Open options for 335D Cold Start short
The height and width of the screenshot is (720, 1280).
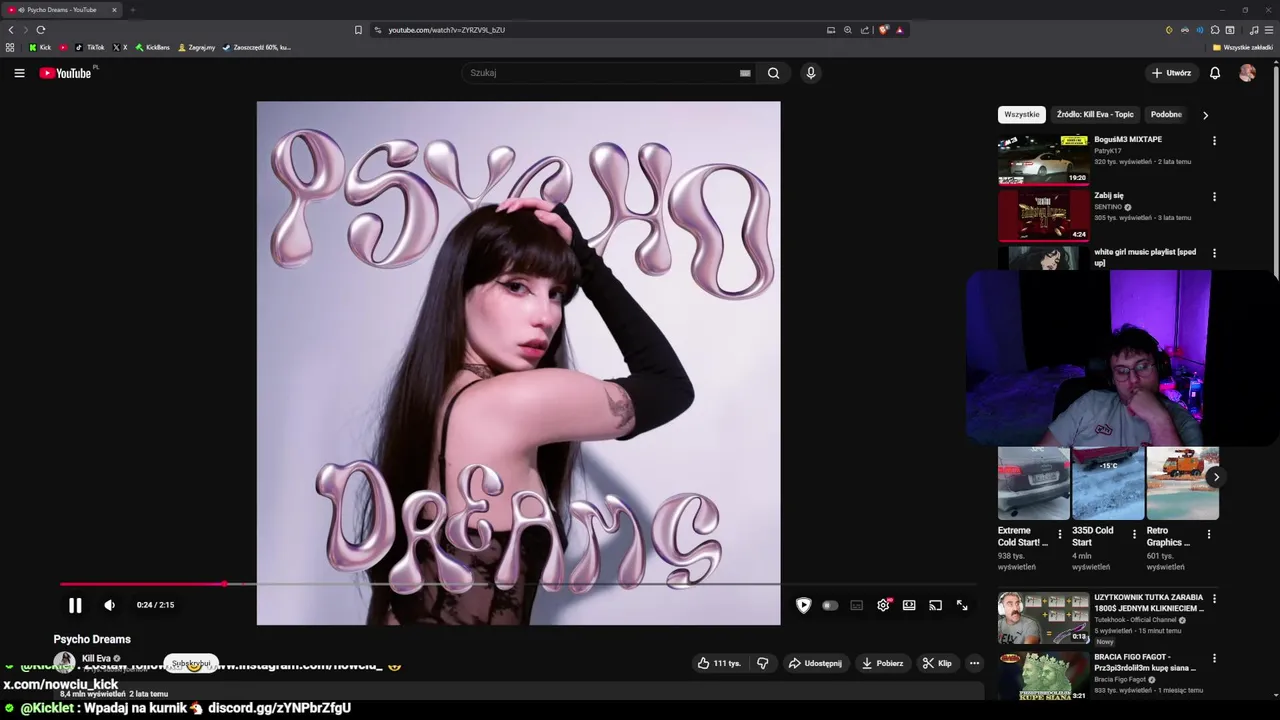(1134, 535)
